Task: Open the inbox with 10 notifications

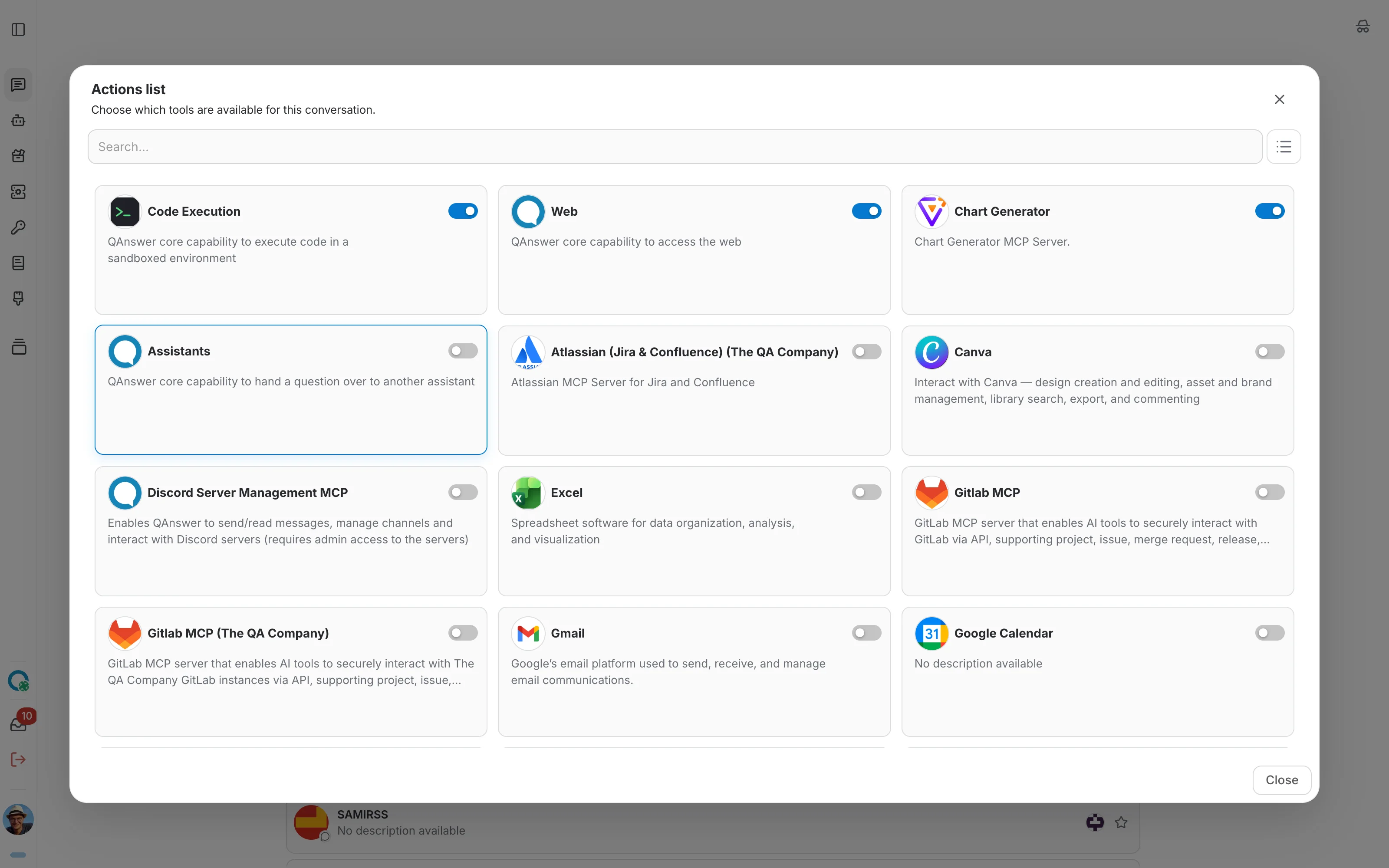Action: [18, 724]
